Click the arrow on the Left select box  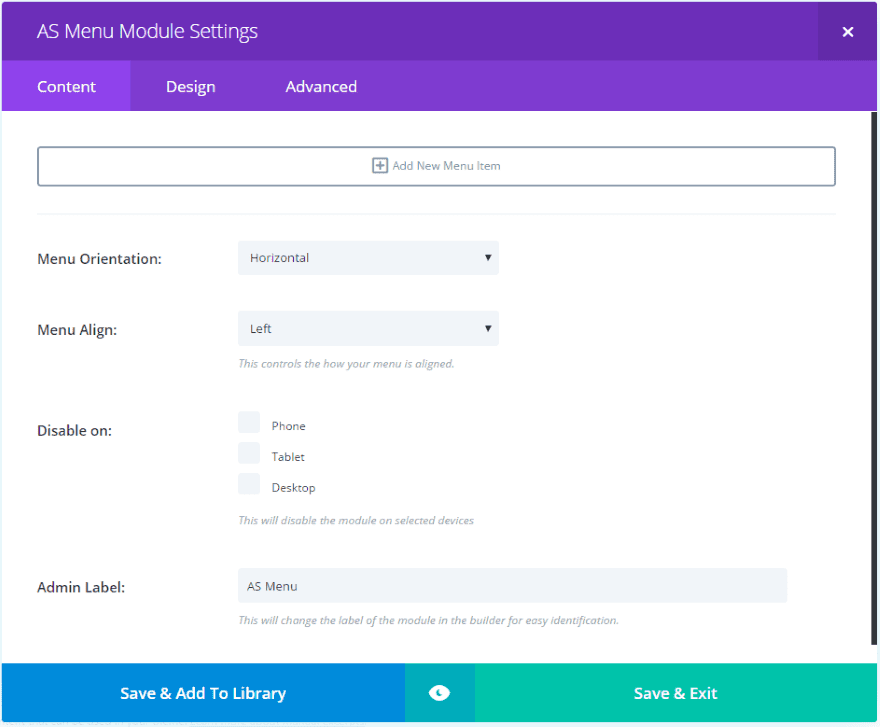point(488,329)
